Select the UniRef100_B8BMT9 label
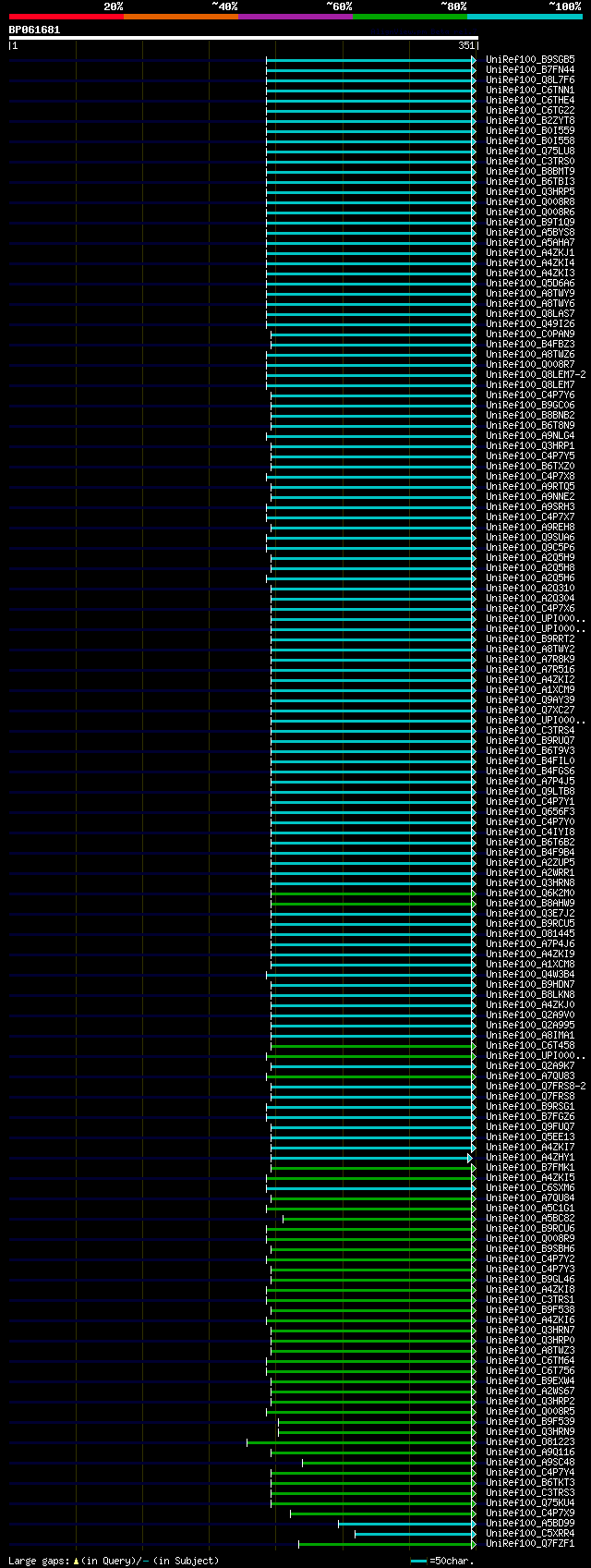This screenshot has width=591, height=1568. (x=530, y=172)
